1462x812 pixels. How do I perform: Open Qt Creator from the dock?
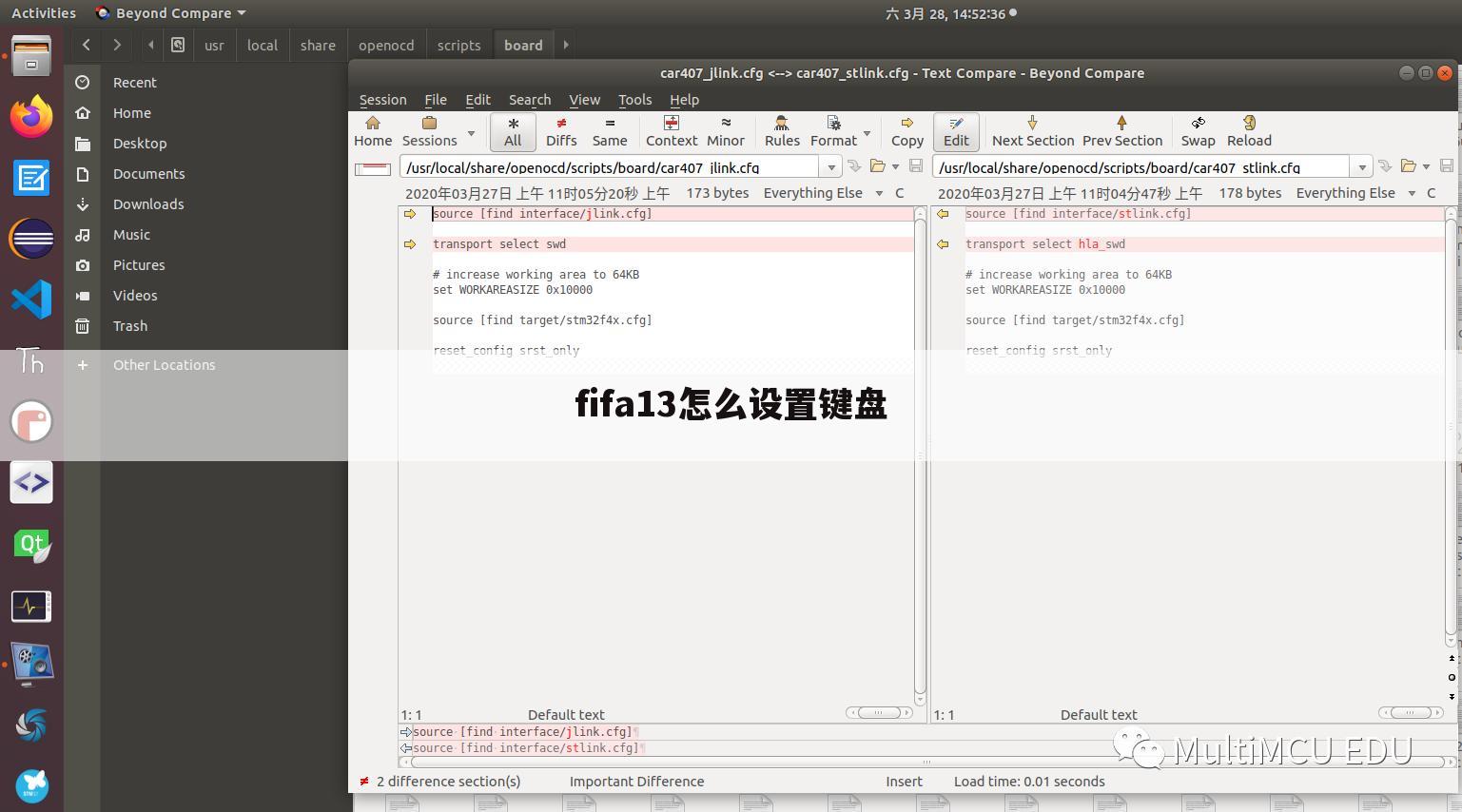coord(31,545)
